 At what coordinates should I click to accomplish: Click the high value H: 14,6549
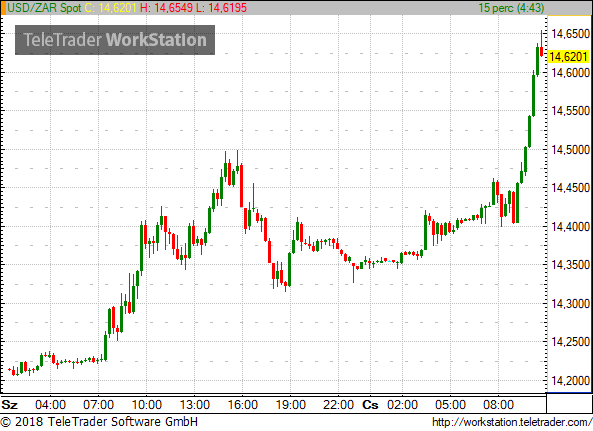coord(166,8)
